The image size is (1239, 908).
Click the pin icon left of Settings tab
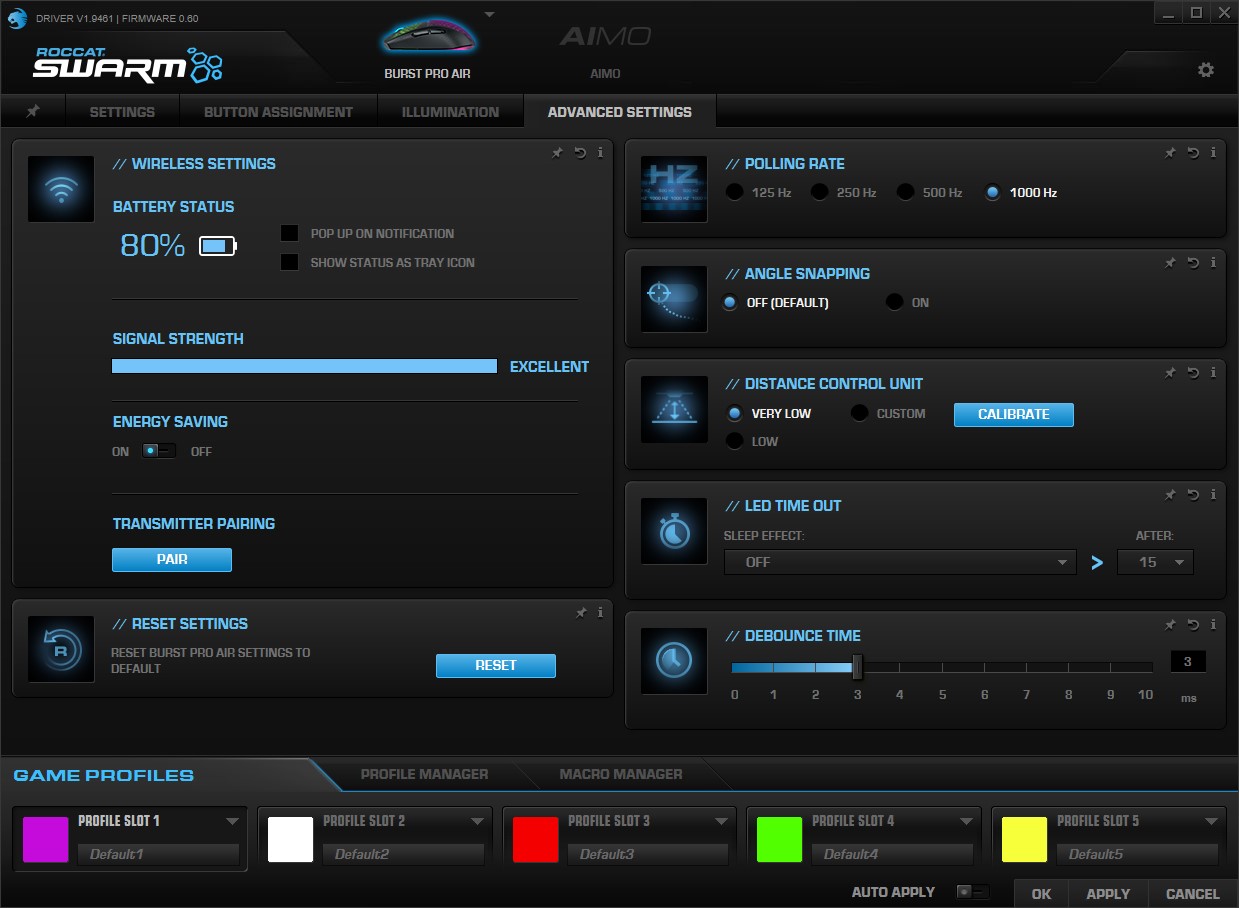point(33,111)
